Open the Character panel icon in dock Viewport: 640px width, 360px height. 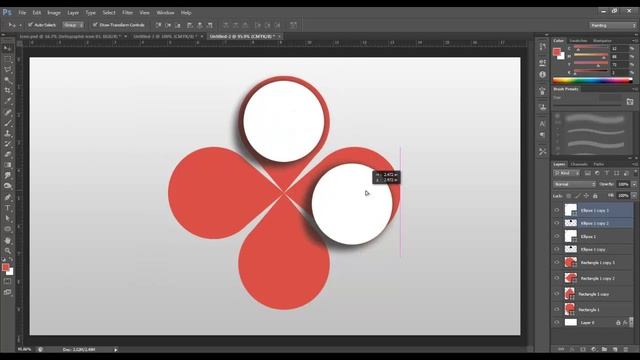click(542, 124)
